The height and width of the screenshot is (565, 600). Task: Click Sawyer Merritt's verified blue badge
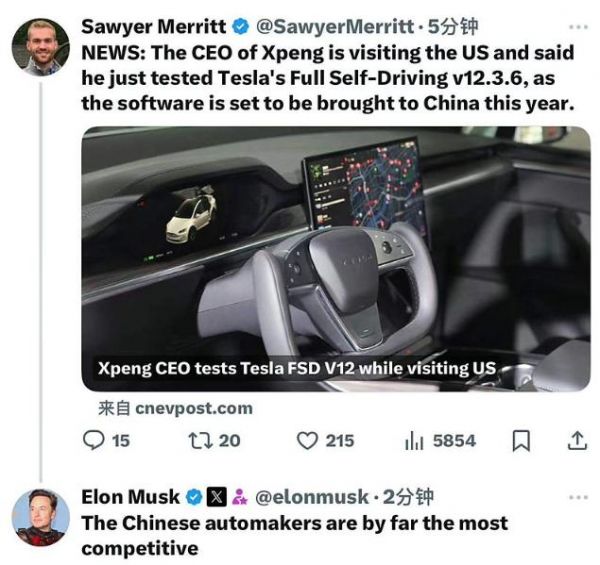[x=241, y=27]
